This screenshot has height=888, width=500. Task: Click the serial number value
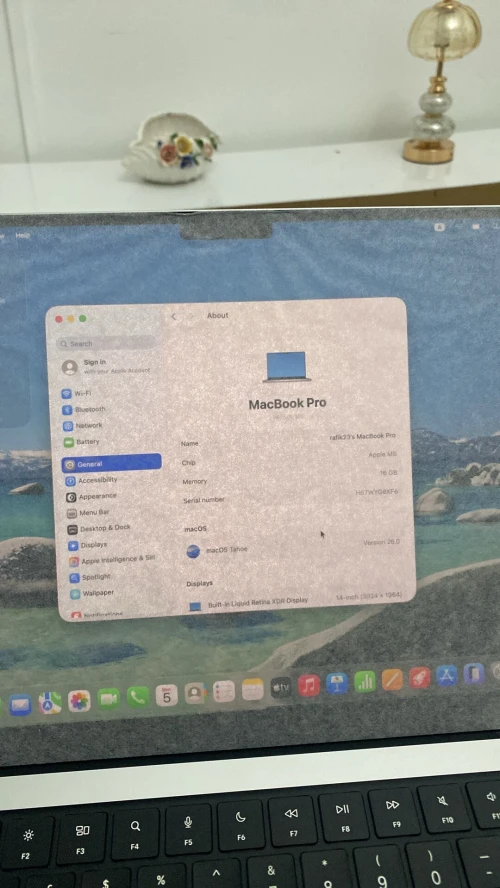click(377, 492)
